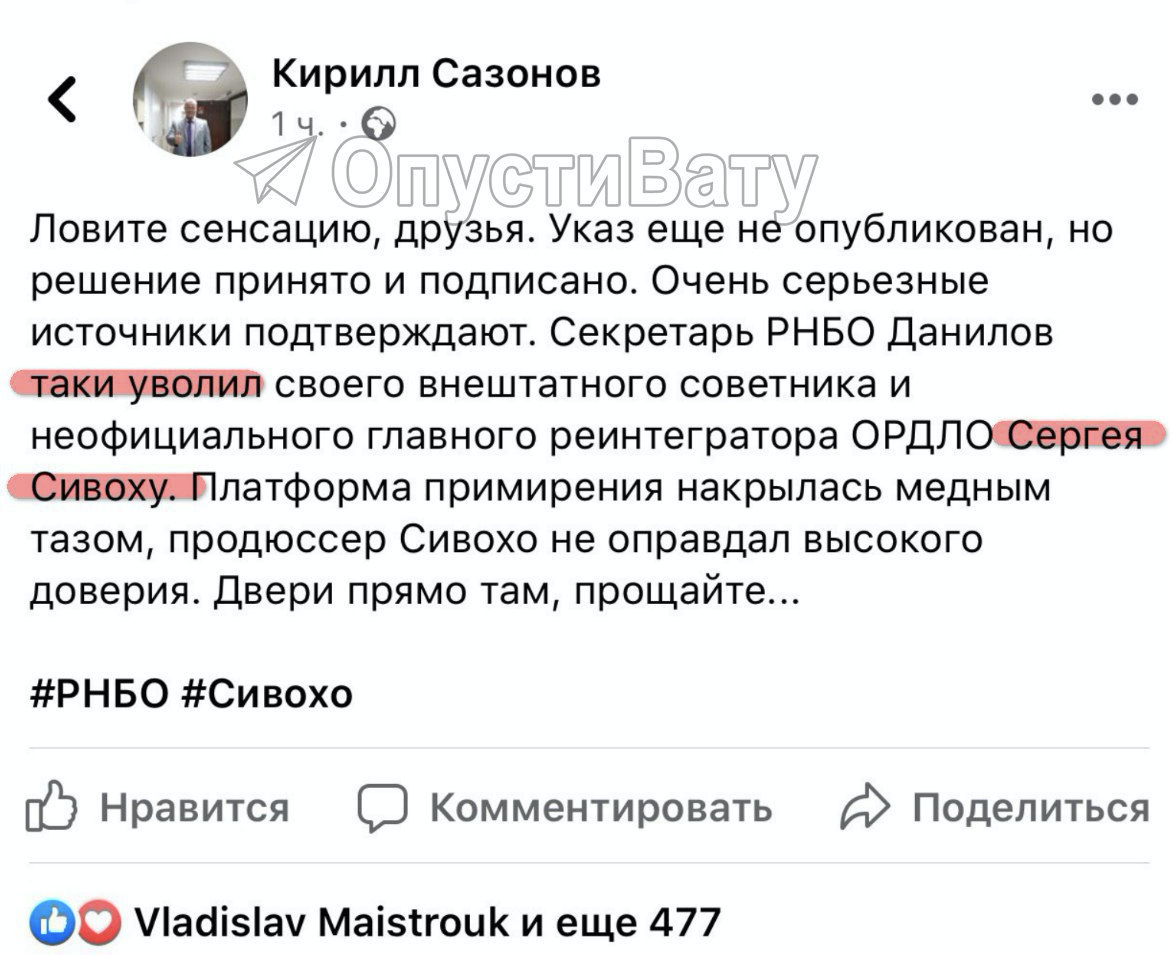
Task: Click the thumbs-up Like icon
Action: pos(51,808)
